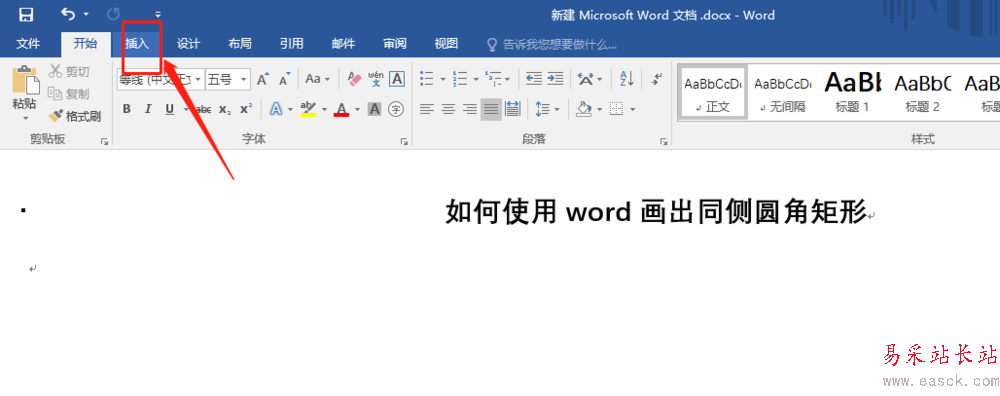
Task: Open the 布局 tab
Action: click(240, 43)
